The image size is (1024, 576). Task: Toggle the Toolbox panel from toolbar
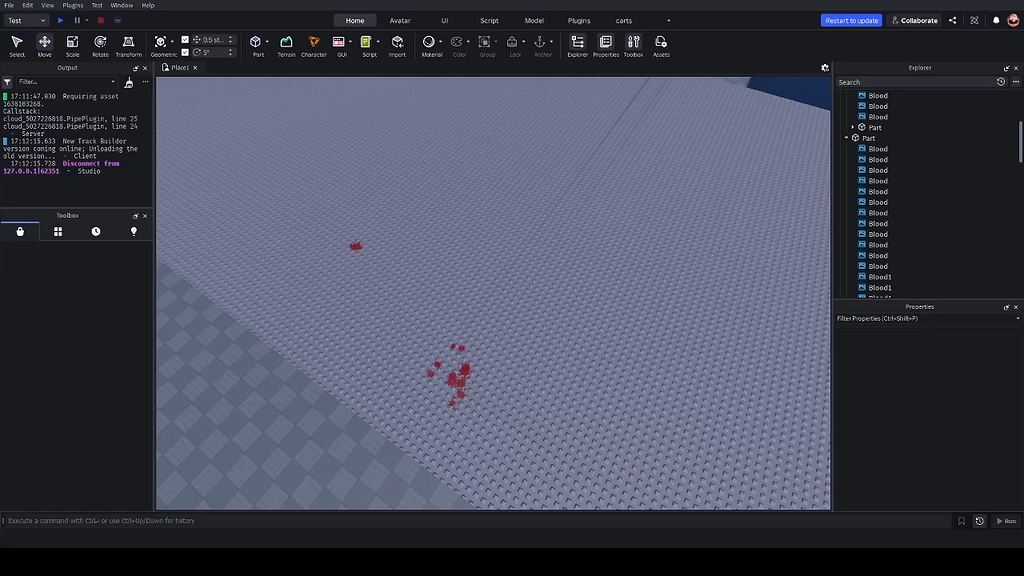(x=633, y=46)
